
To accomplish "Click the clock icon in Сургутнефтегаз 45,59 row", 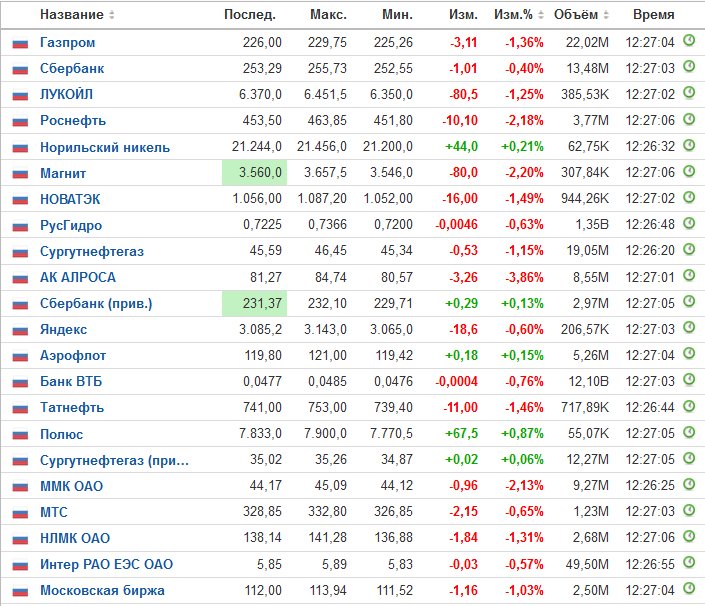I will (689, 249).
